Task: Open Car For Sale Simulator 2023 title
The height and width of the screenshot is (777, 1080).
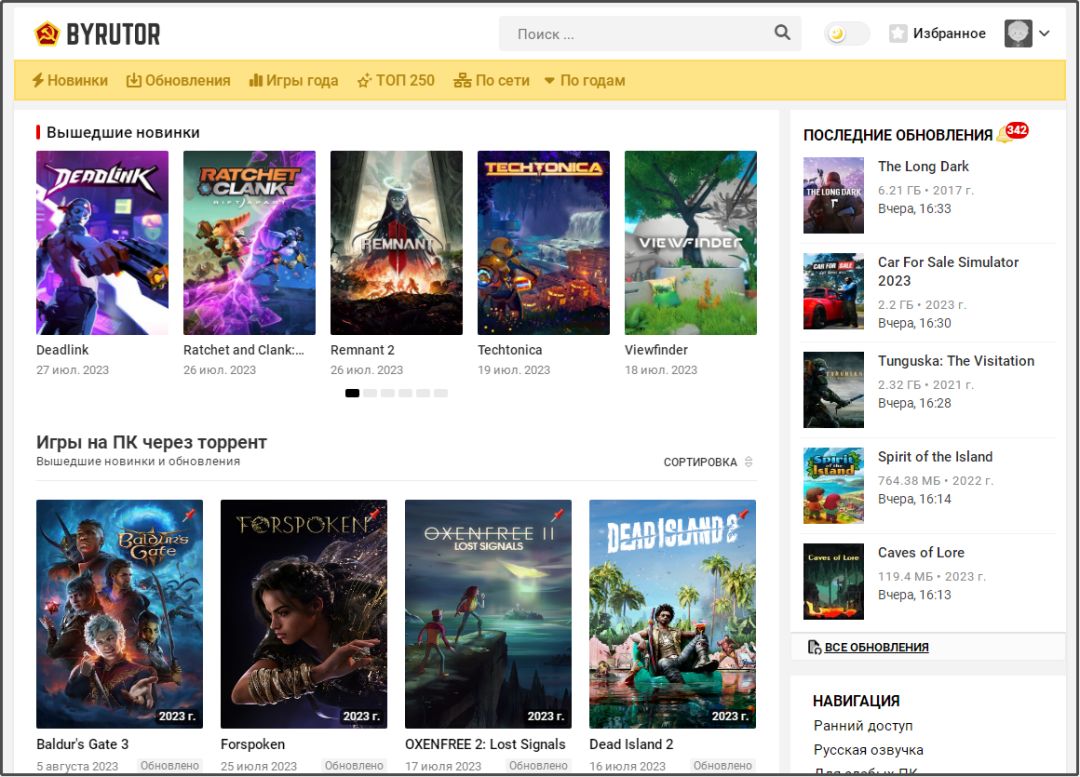Action: tap(948, 271)
